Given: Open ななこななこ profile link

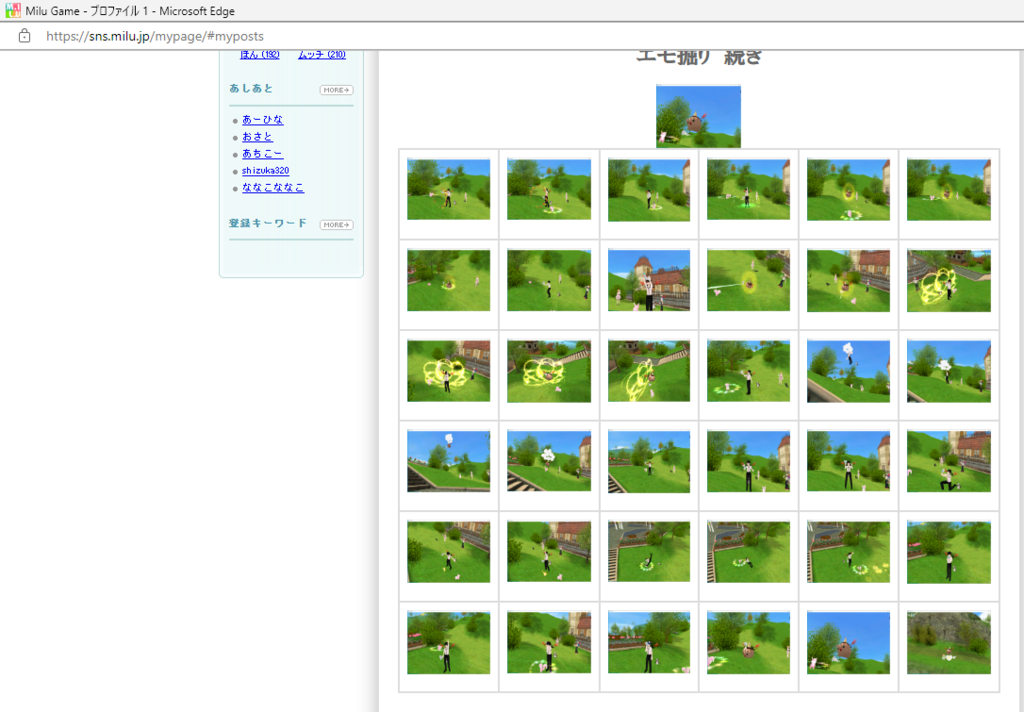Looking at the screenshot, I should (x=273, y=187).
